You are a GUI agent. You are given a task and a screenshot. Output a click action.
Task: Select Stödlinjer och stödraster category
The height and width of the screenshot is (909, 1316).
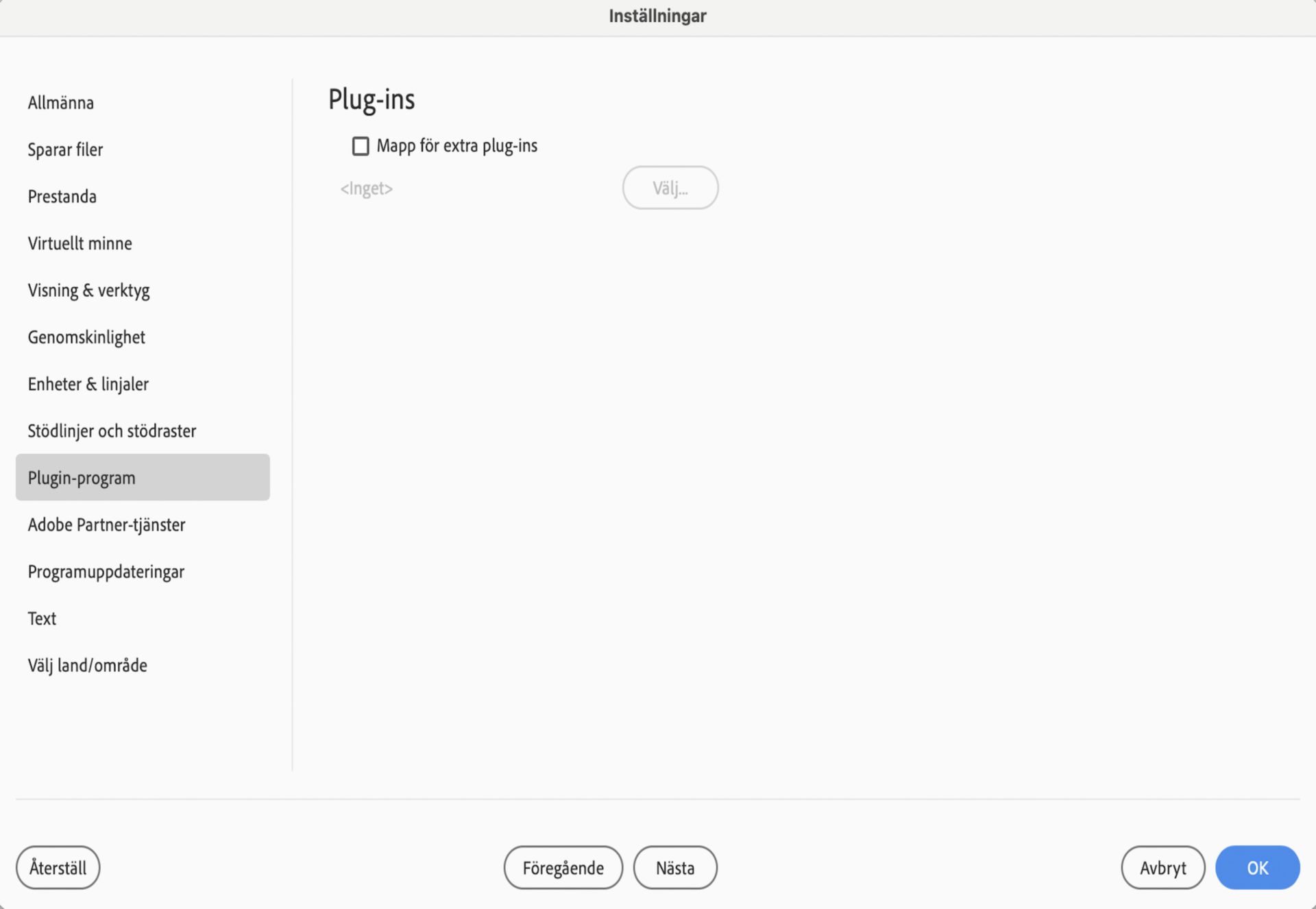pyautogui.click(x=113, y=430)
